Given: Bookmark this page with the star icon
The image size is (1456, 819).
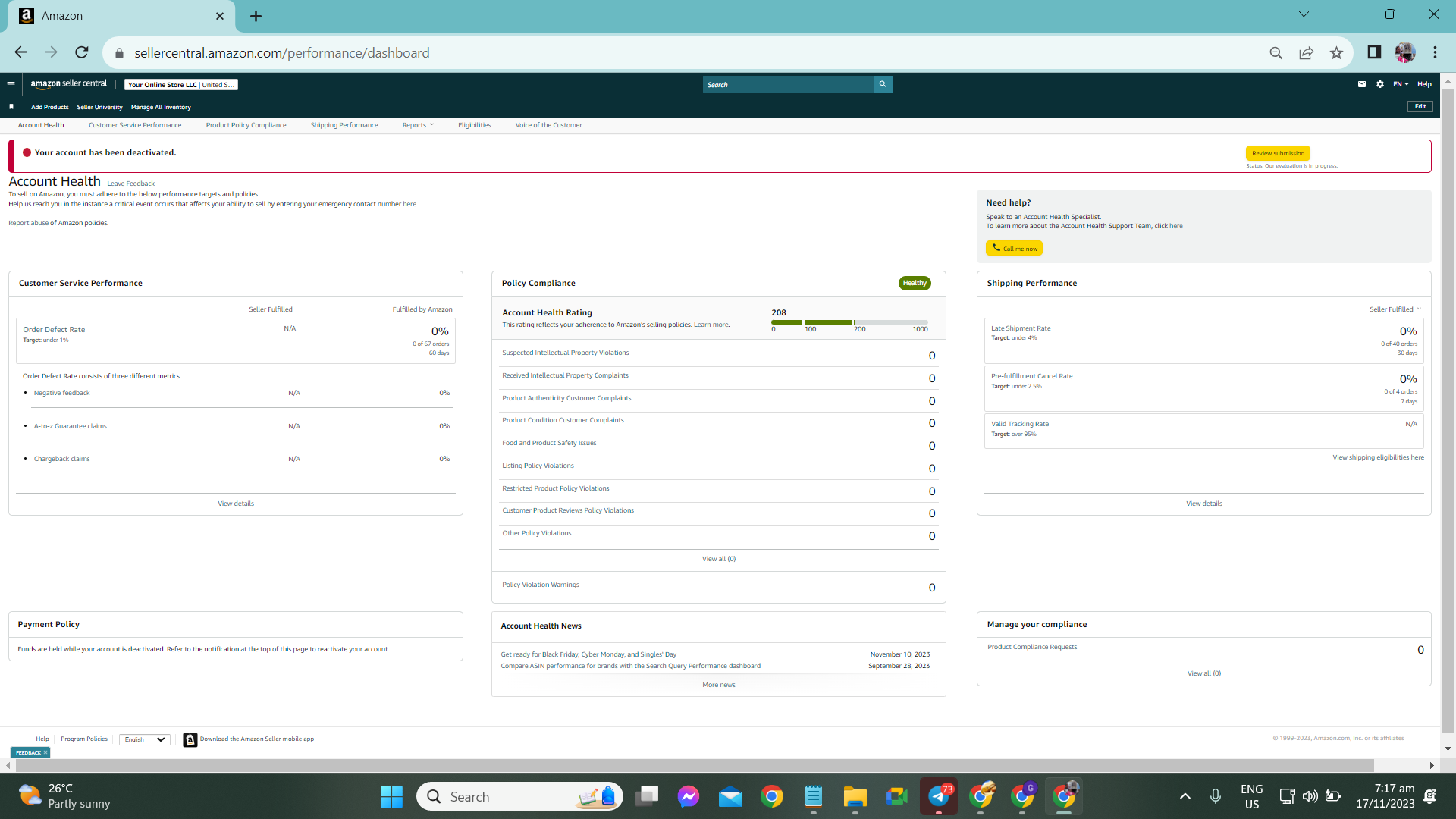Looking at the screenshot, I should click(x=1336, y=52).
